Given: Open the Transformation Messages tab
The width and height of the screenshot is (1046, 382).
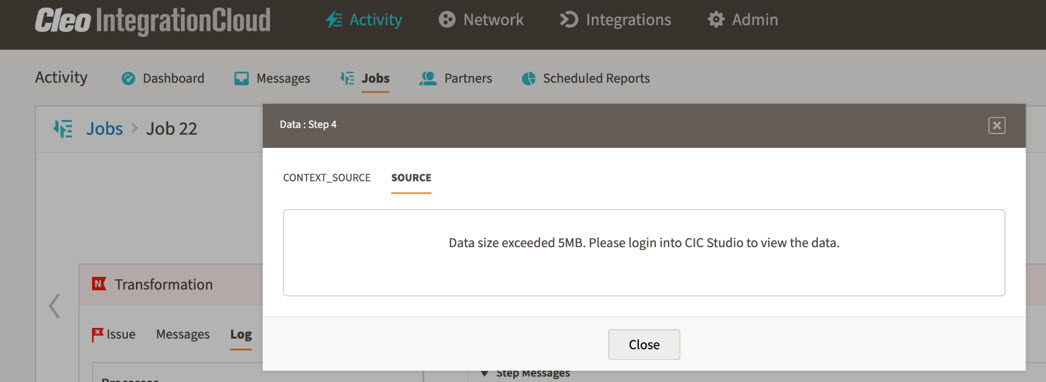Looking at the screenshot, I should 183,335.
